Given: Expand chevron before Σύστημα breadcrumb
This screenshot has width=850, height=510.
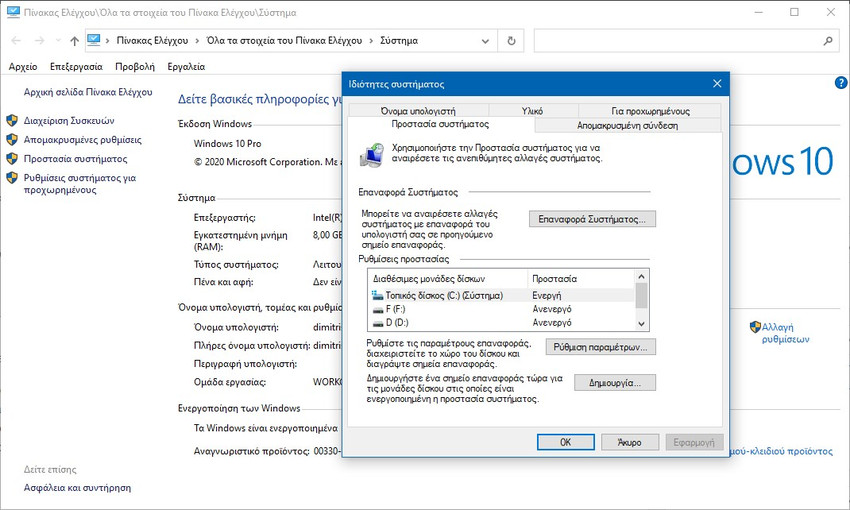Looking at the screenshot, I should click(371, 41).
